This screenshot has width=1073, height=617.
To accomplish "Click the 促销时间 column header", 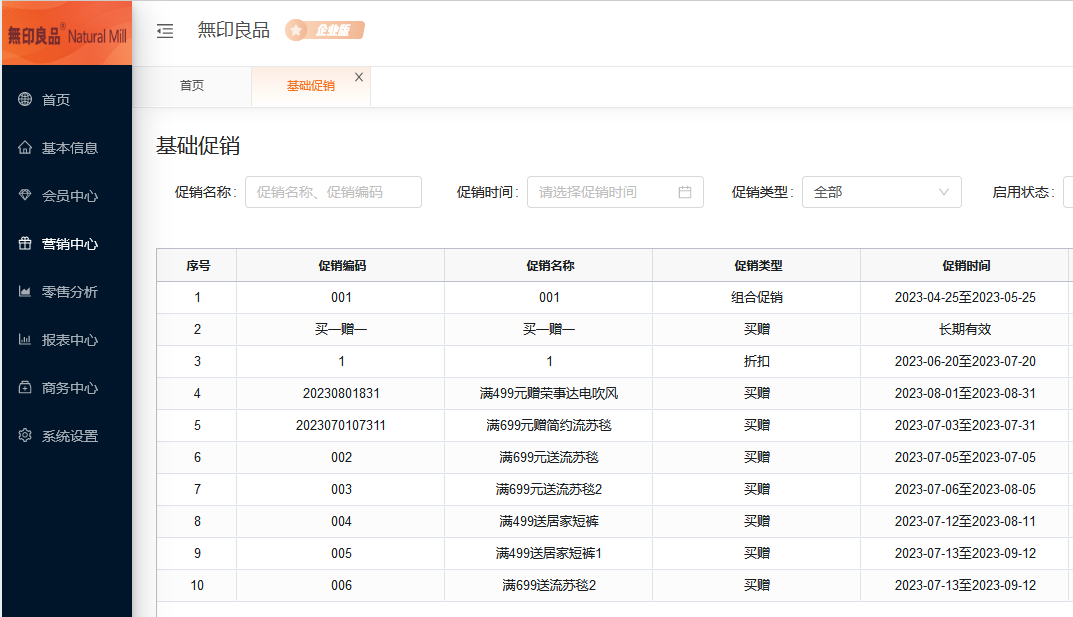I will point(965,266).
